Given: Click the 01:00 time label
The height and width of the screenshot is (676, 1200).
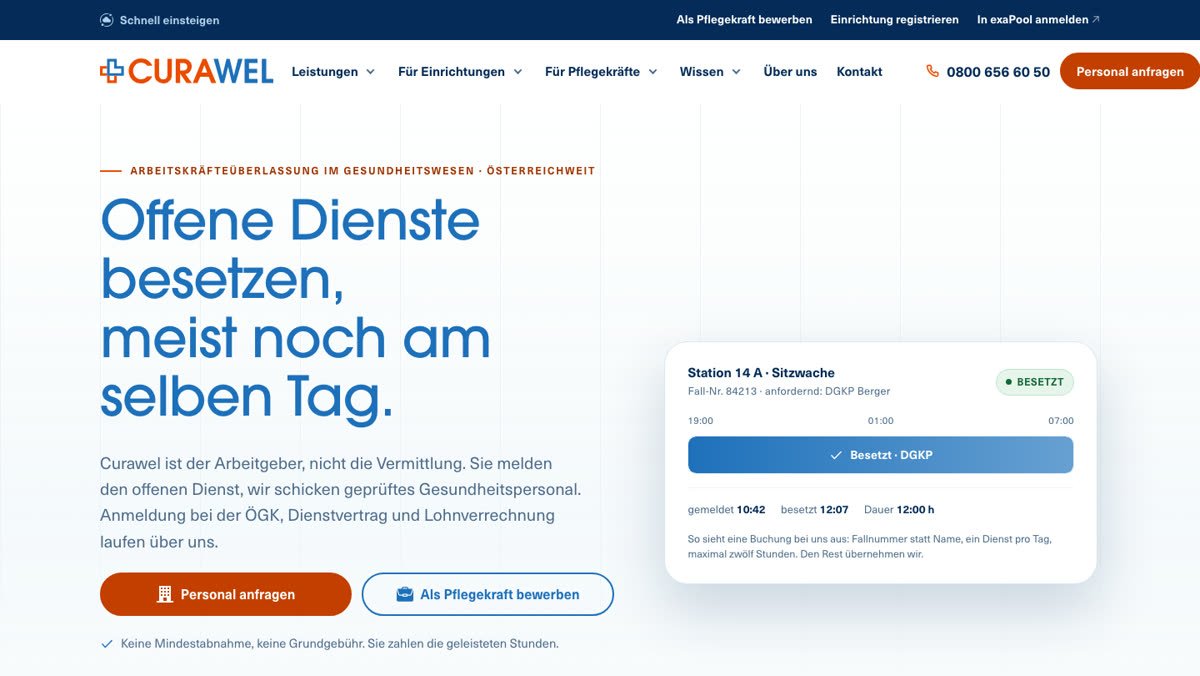Looking at the screenshot, I should [880, 421].
